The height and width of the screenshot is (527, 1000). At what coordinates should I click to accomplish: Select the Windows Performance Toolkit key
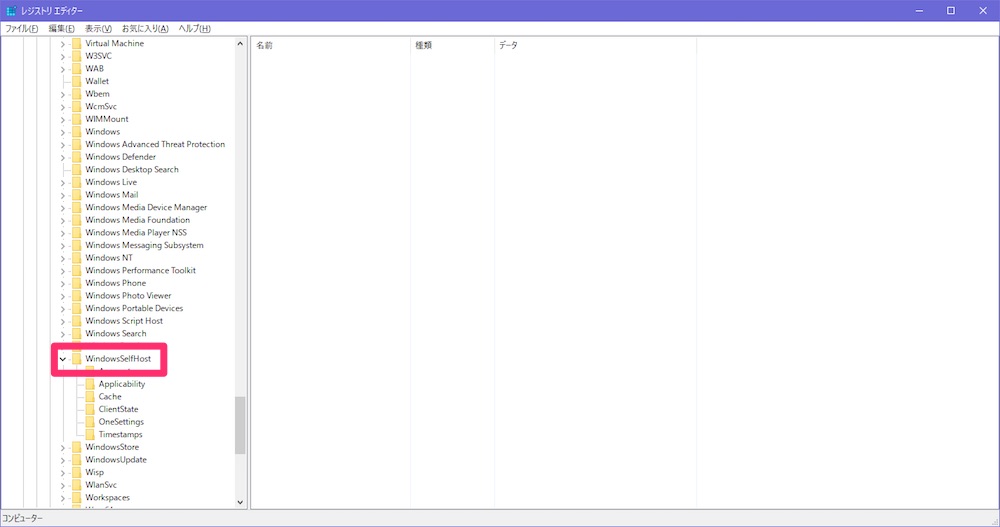pos(140,271)
